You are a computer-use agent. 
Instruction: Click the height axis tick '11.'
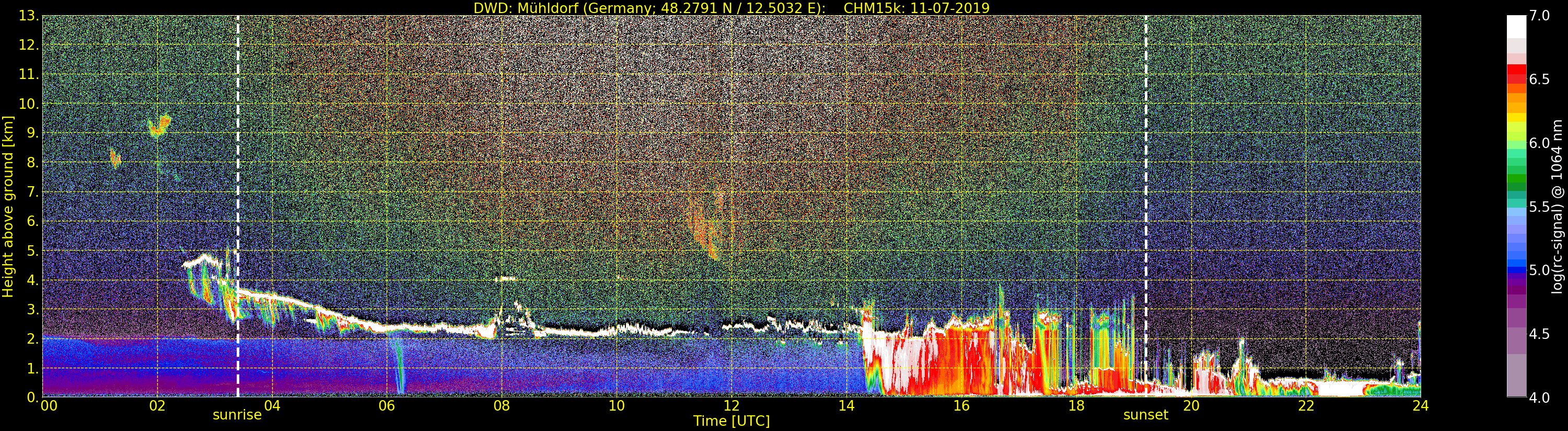(x=29, y=74)
